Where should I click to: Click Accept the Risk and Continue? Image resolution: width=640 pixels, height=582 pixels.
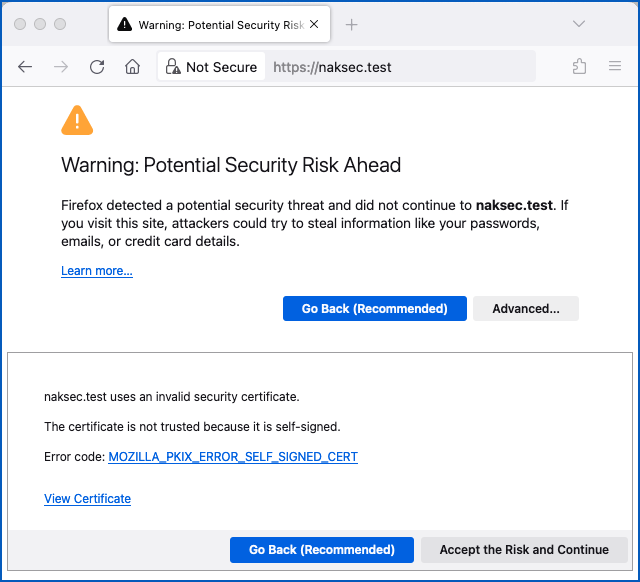click(524, 550)
